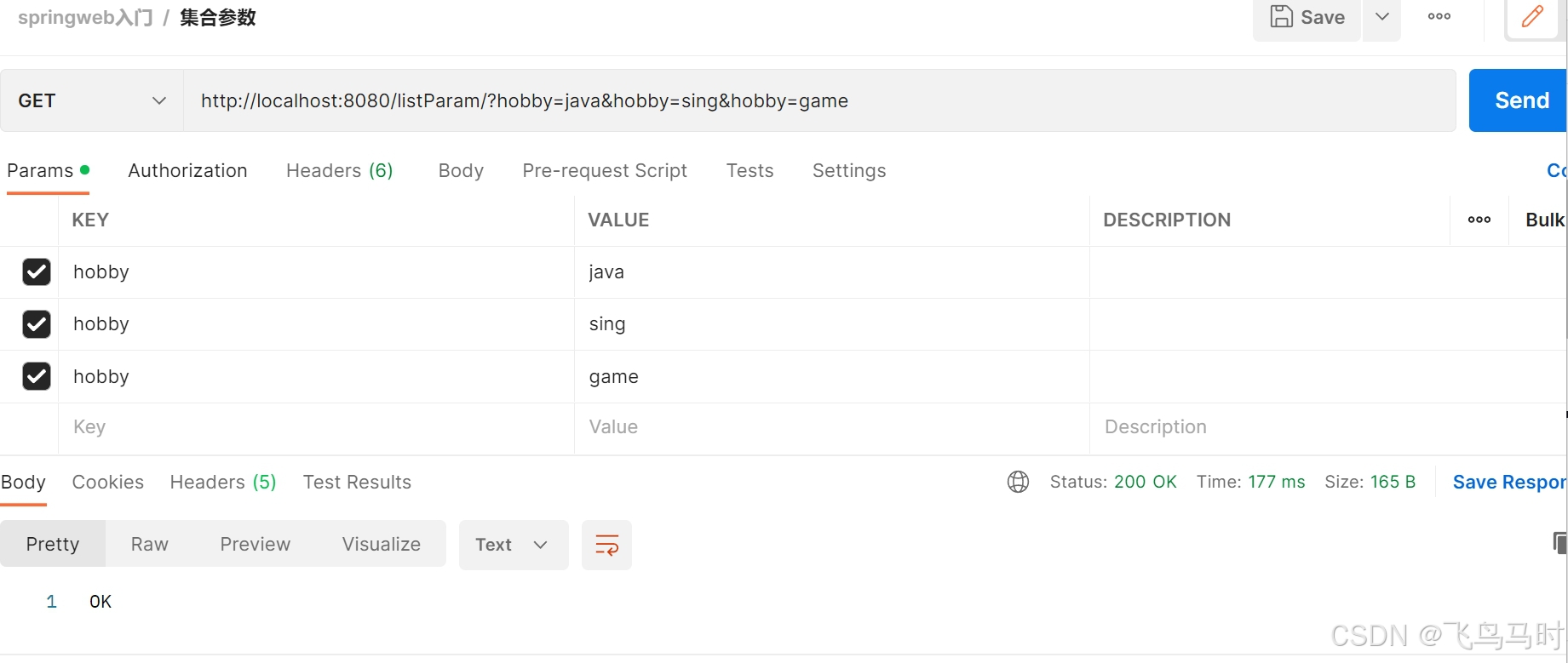Click the empty Key input cell
The width and height of the screenshot is (1568, 663).
click(316, 427)
